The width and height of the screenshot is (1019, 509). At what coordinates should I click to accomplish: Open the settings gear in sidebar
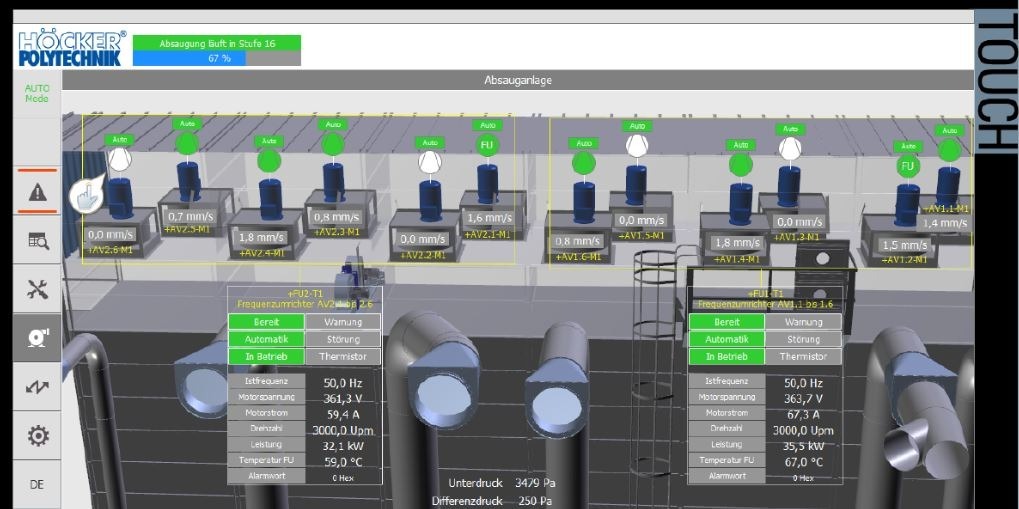click(37, 436)
